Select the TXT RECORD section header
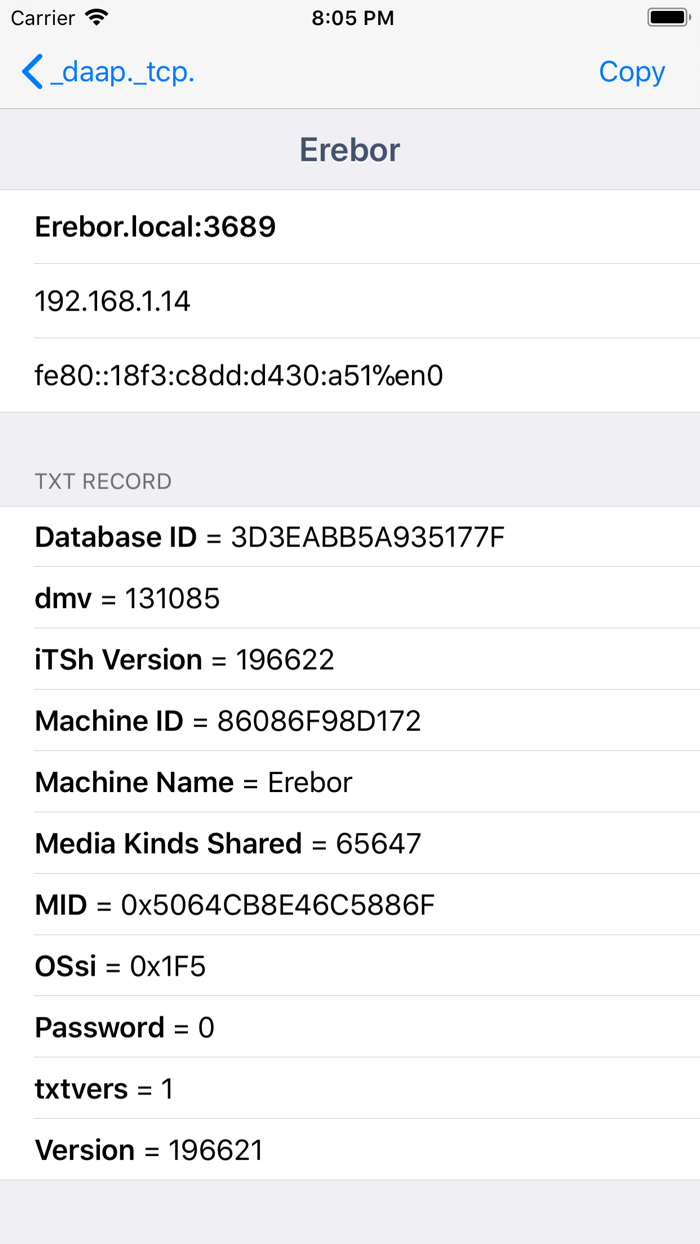Viewport: 700px width, 1244px height. pos(103,481)
